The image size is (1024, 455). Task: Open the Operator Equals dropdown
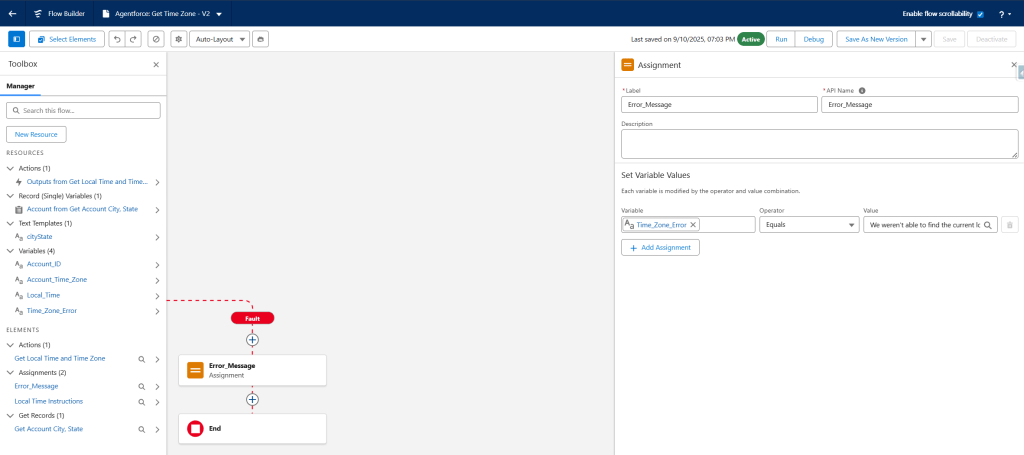coord(807,225)
